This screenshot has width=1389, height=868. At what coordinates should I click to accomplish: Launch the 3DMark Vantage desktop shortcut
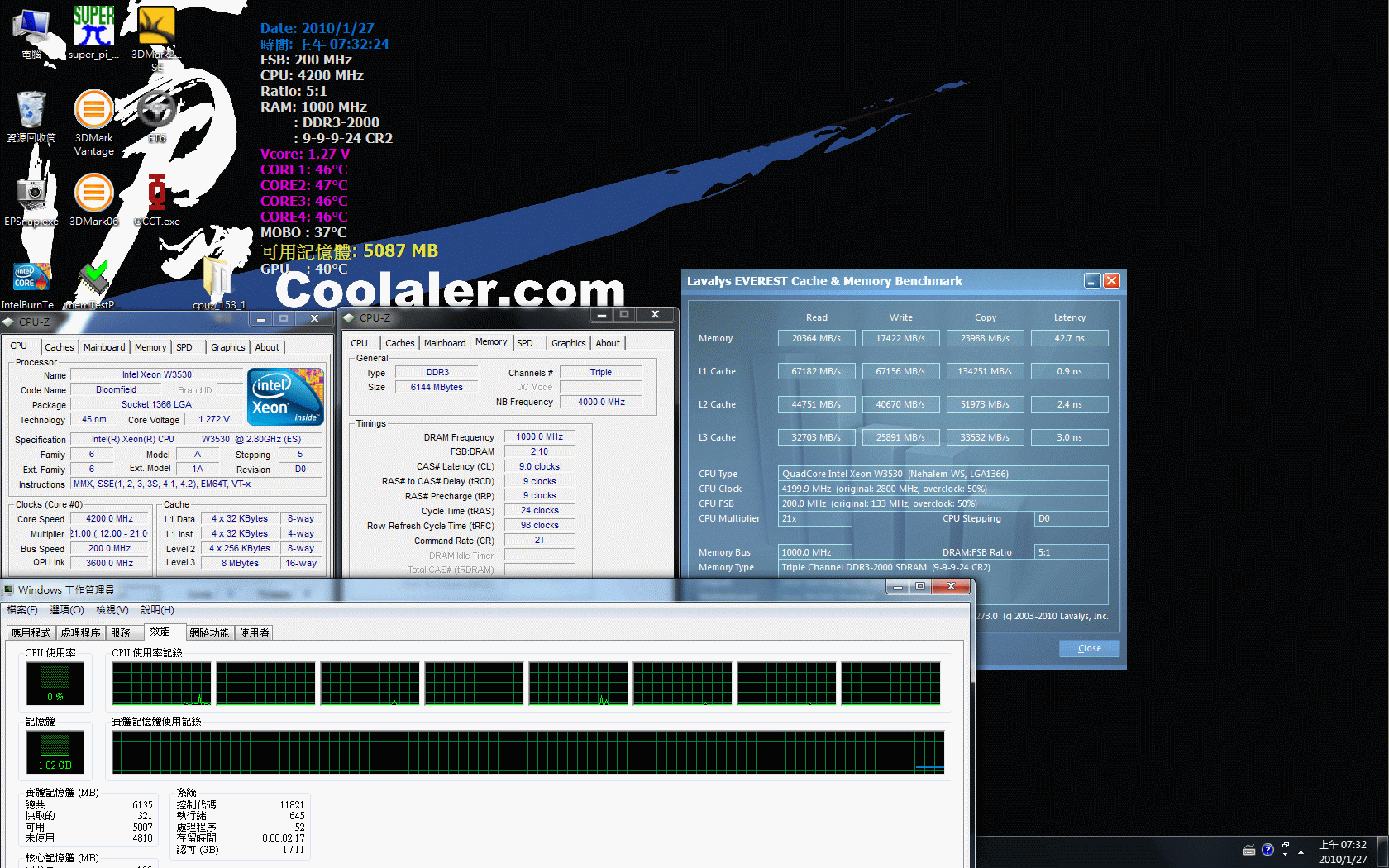click(x=94, y=122)
